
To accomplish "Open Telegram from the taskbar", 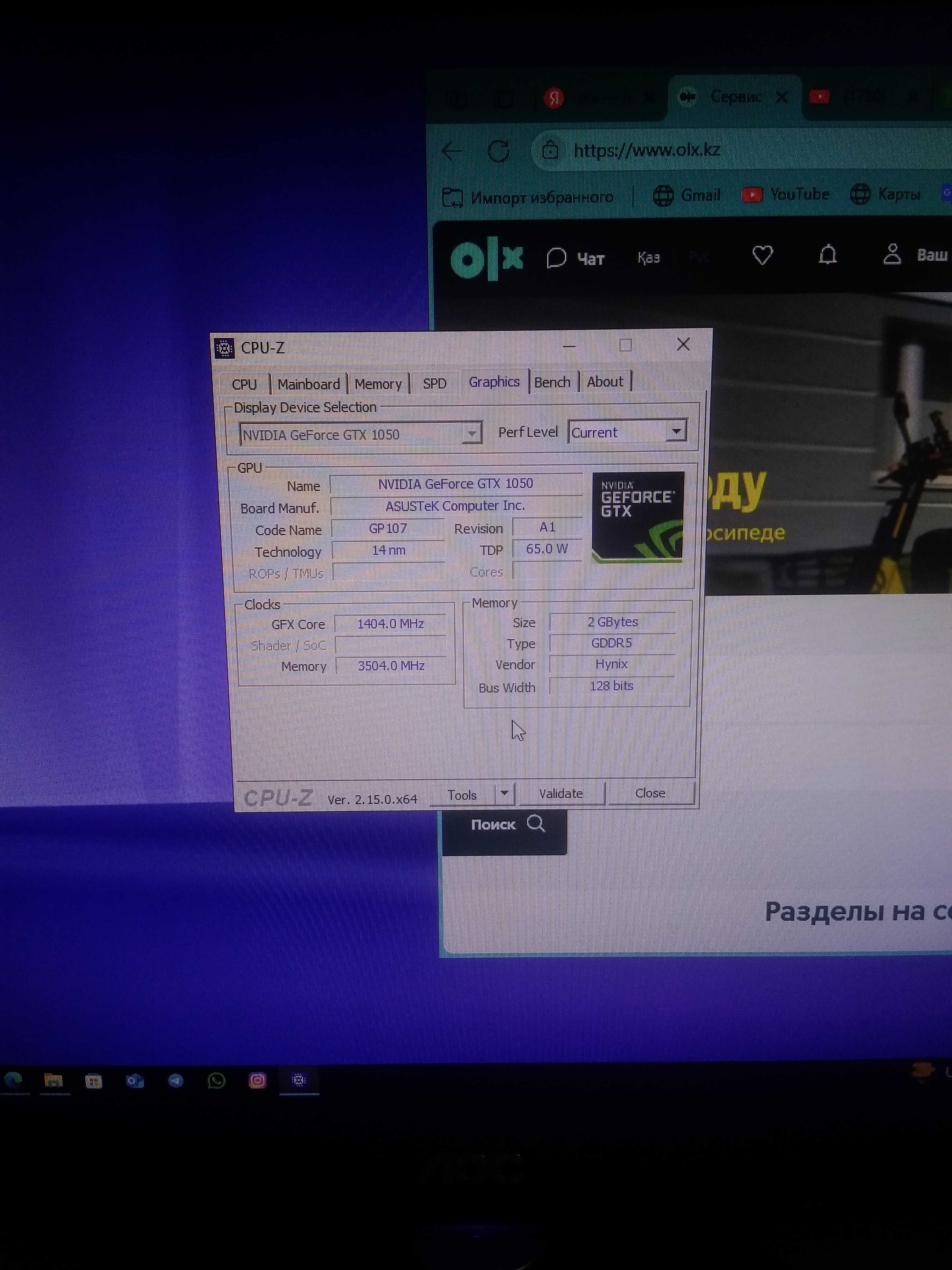I will (175, 1081).
